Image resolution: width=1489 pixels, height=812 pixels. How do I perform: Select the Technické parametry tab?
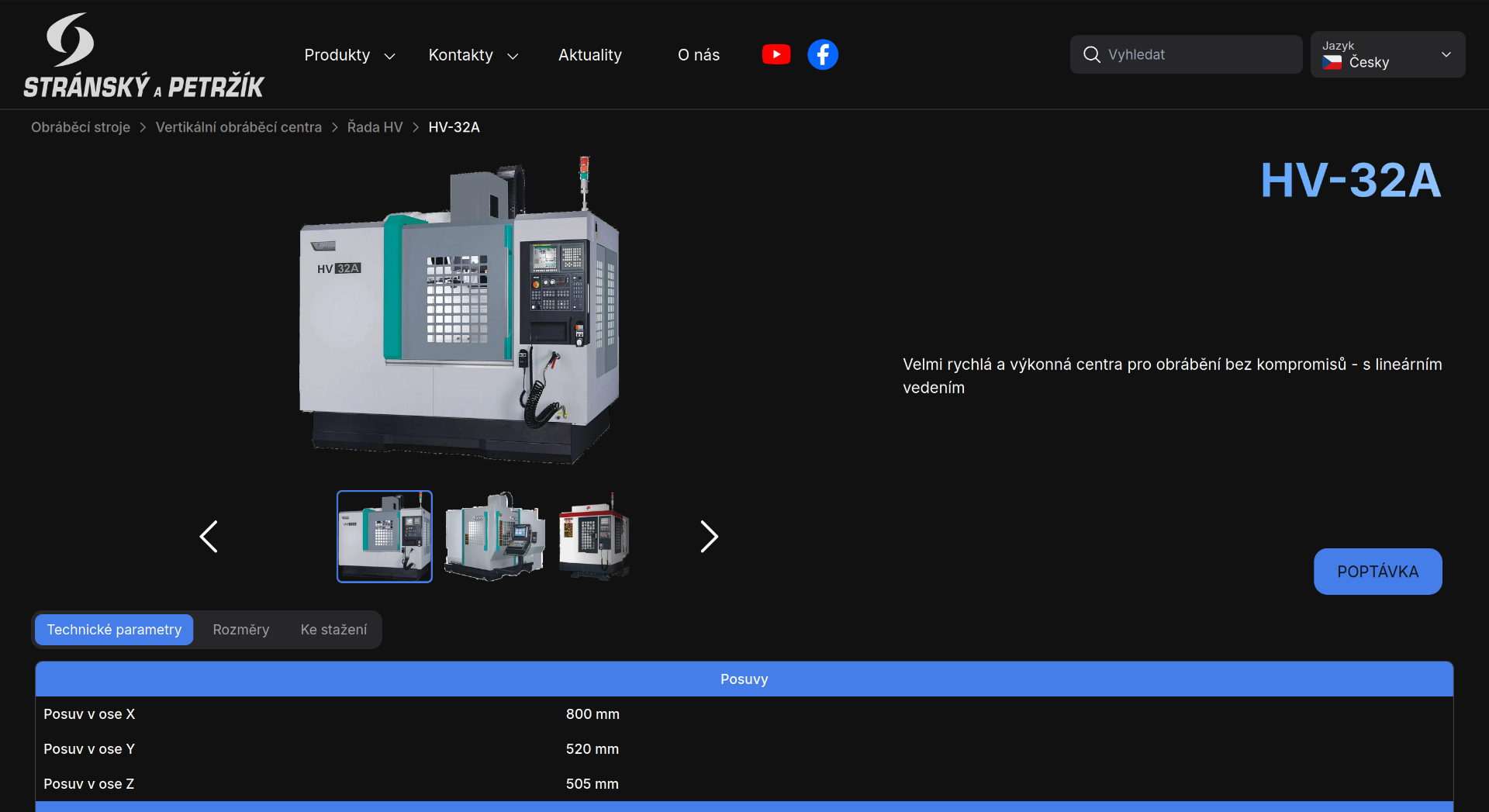(x=113, y=629)
